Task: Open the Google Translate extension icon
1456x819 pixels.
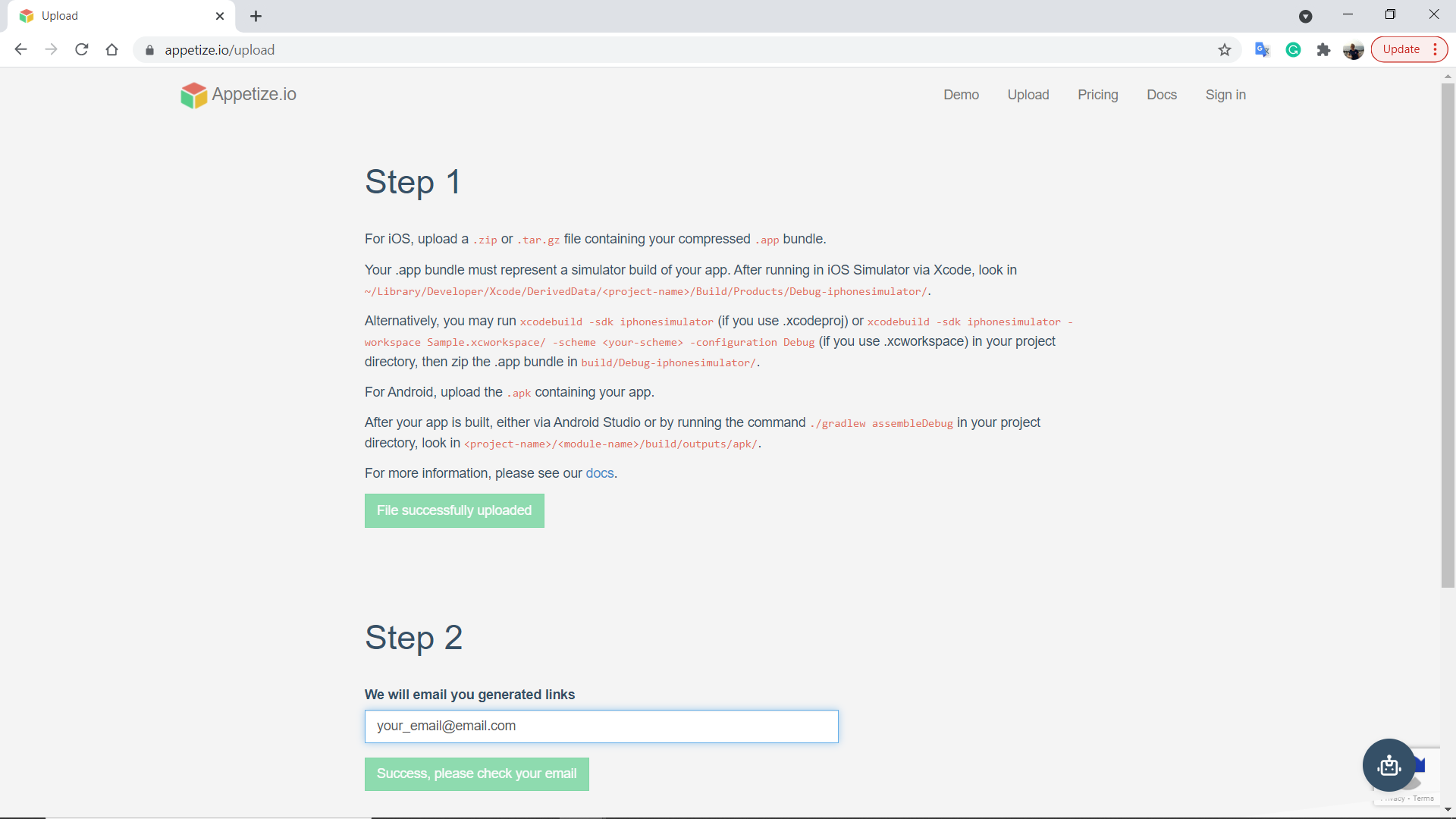Action: tap(1262, 50)
